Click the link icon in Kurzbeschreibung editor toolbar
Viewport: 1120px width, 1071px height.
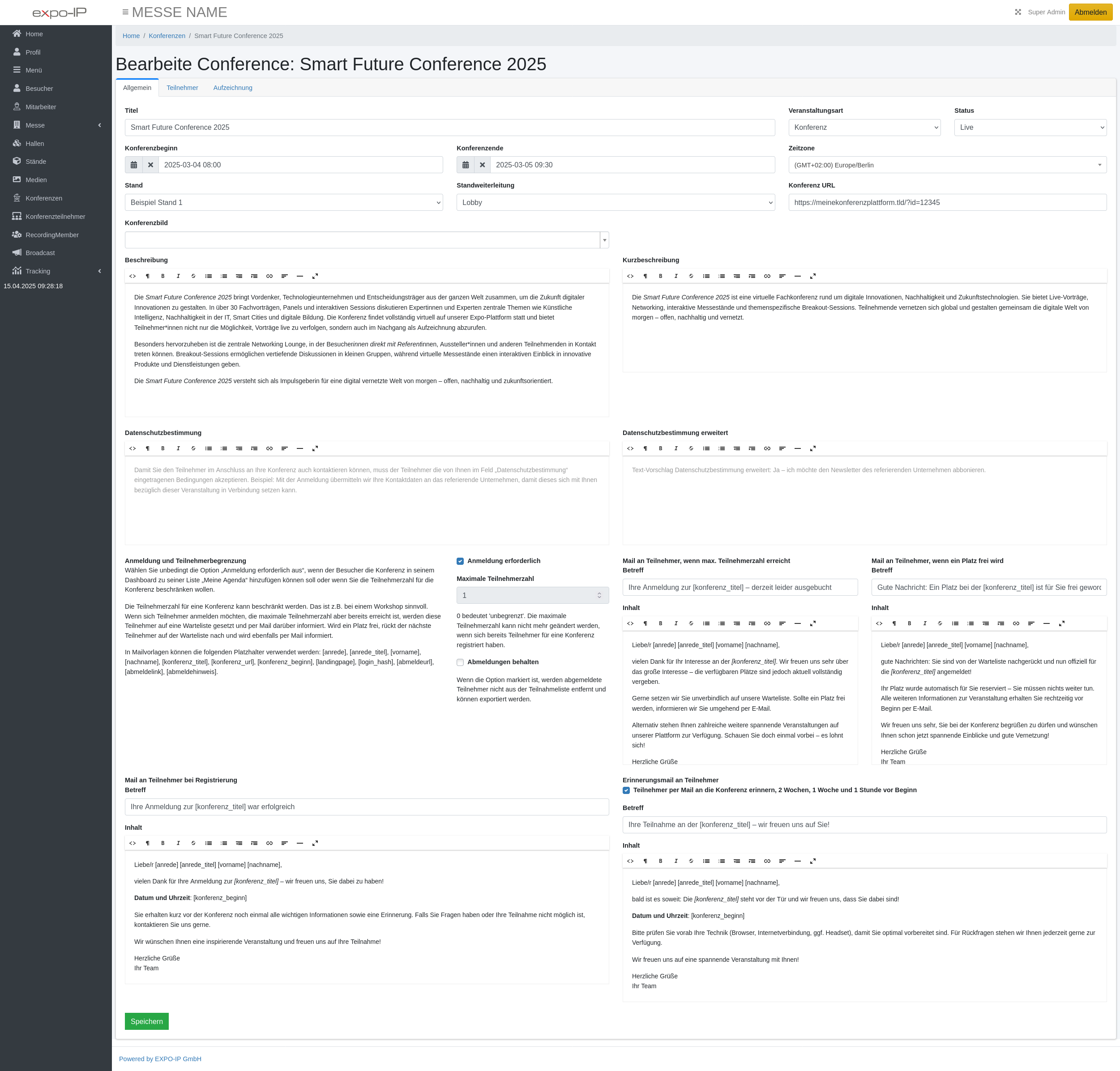tap(767, 276)
